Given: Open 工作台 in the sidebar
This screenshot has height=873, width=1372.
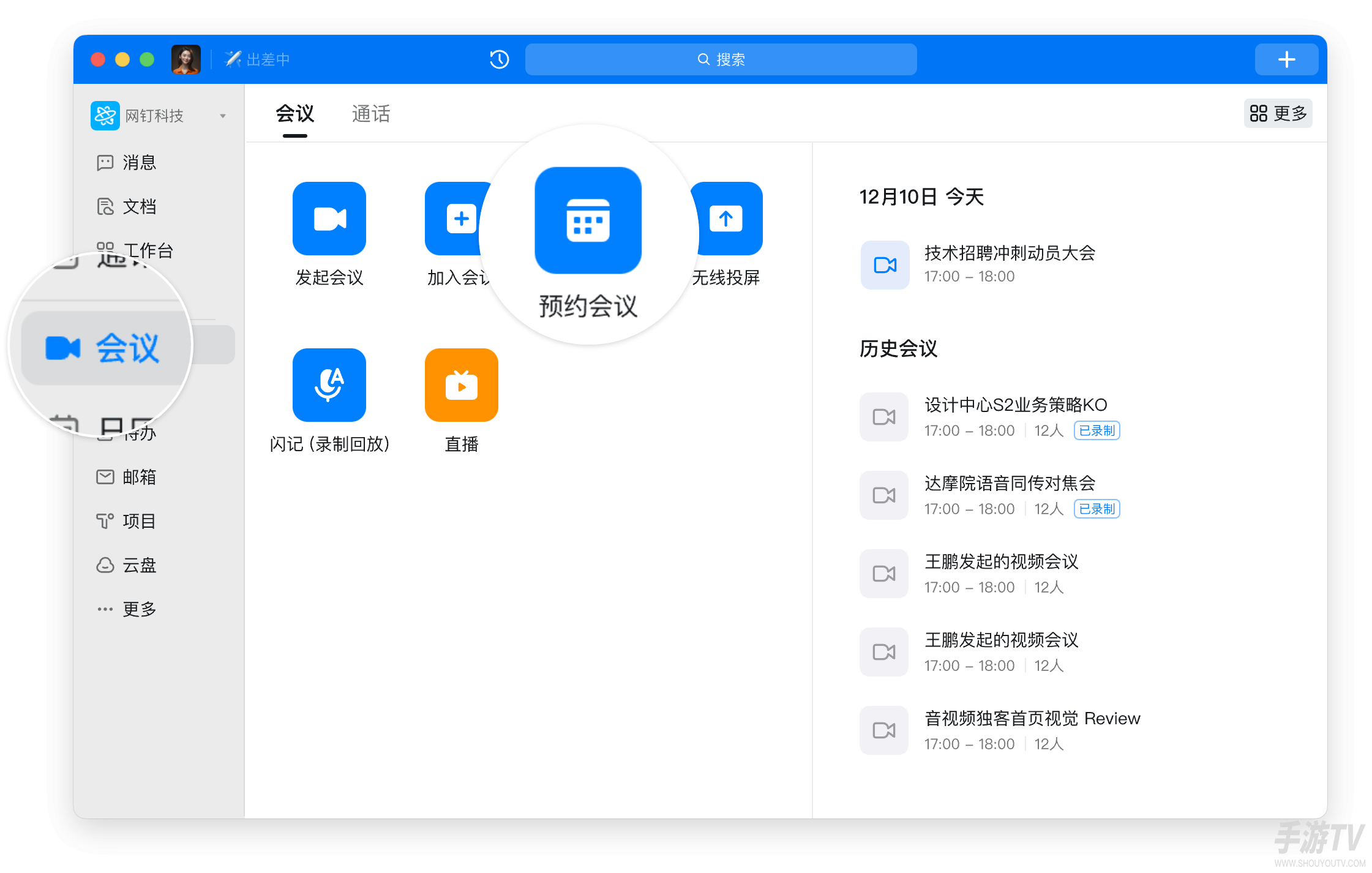Looking at the screenshot, I should [135, 250].
